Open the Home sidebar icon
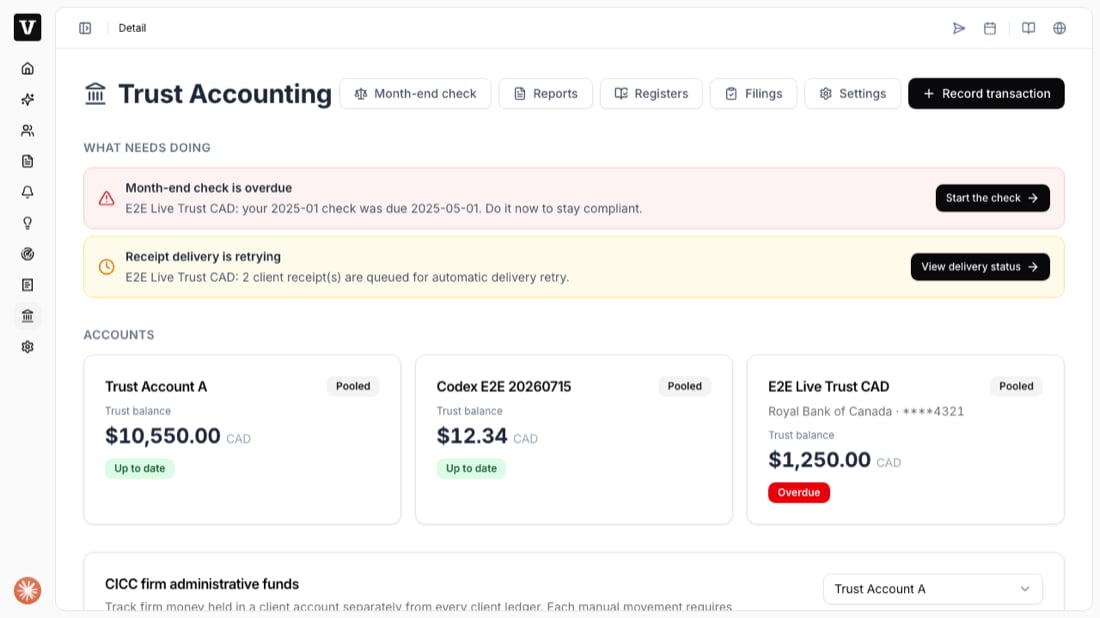The width and height of the screenshot is (1100, 618). pos(27,68)
